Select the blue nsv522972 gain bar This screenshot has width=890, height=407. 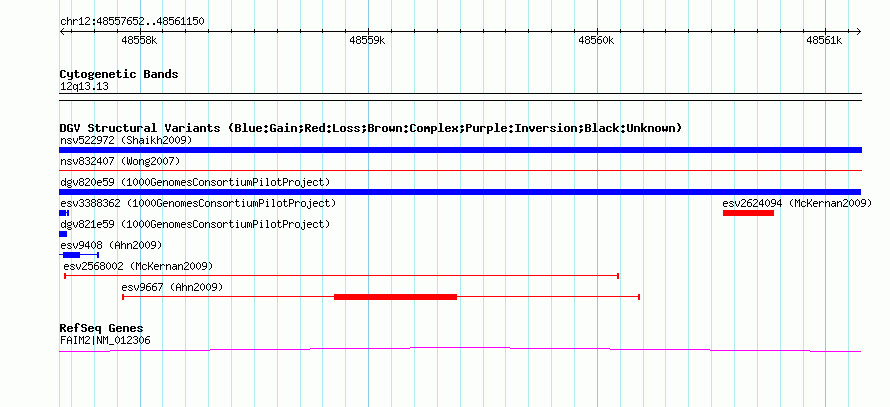pos(460,150)
